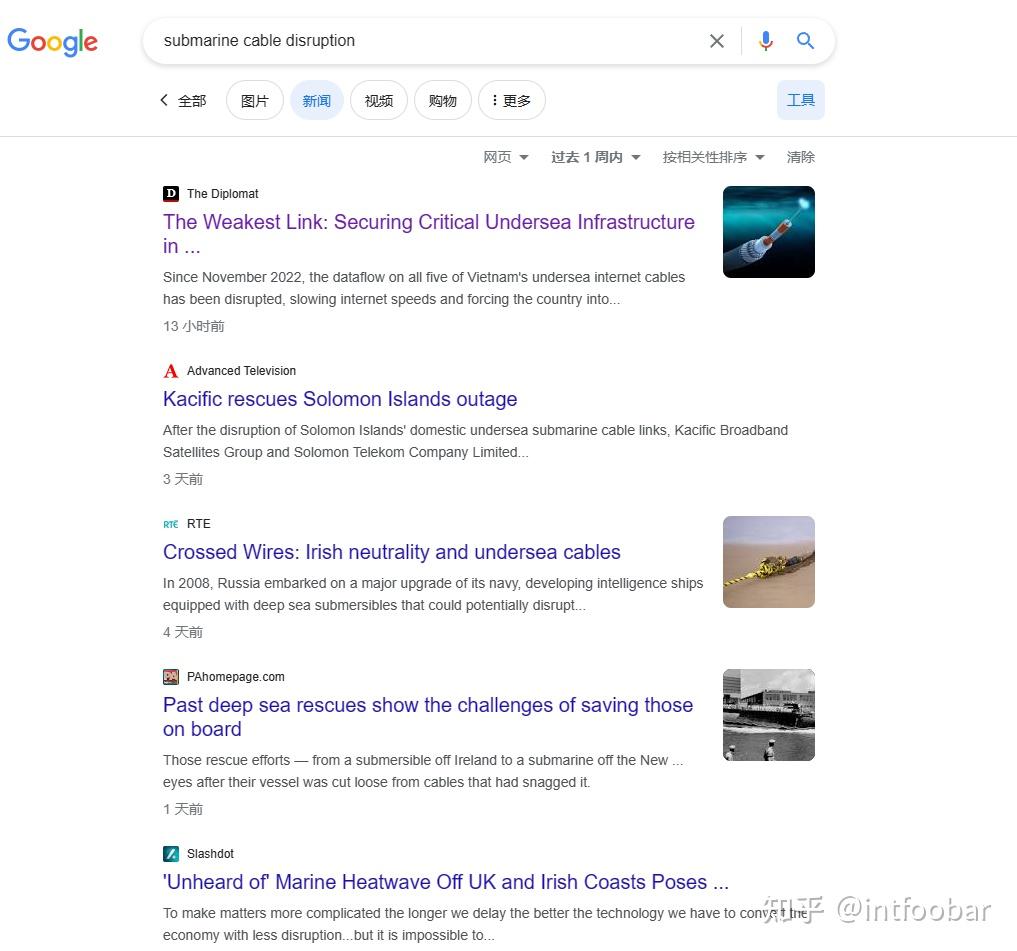Click the black and white submarine thumbnail
This screenshot has width=1017, height=951.
[769, 715]
